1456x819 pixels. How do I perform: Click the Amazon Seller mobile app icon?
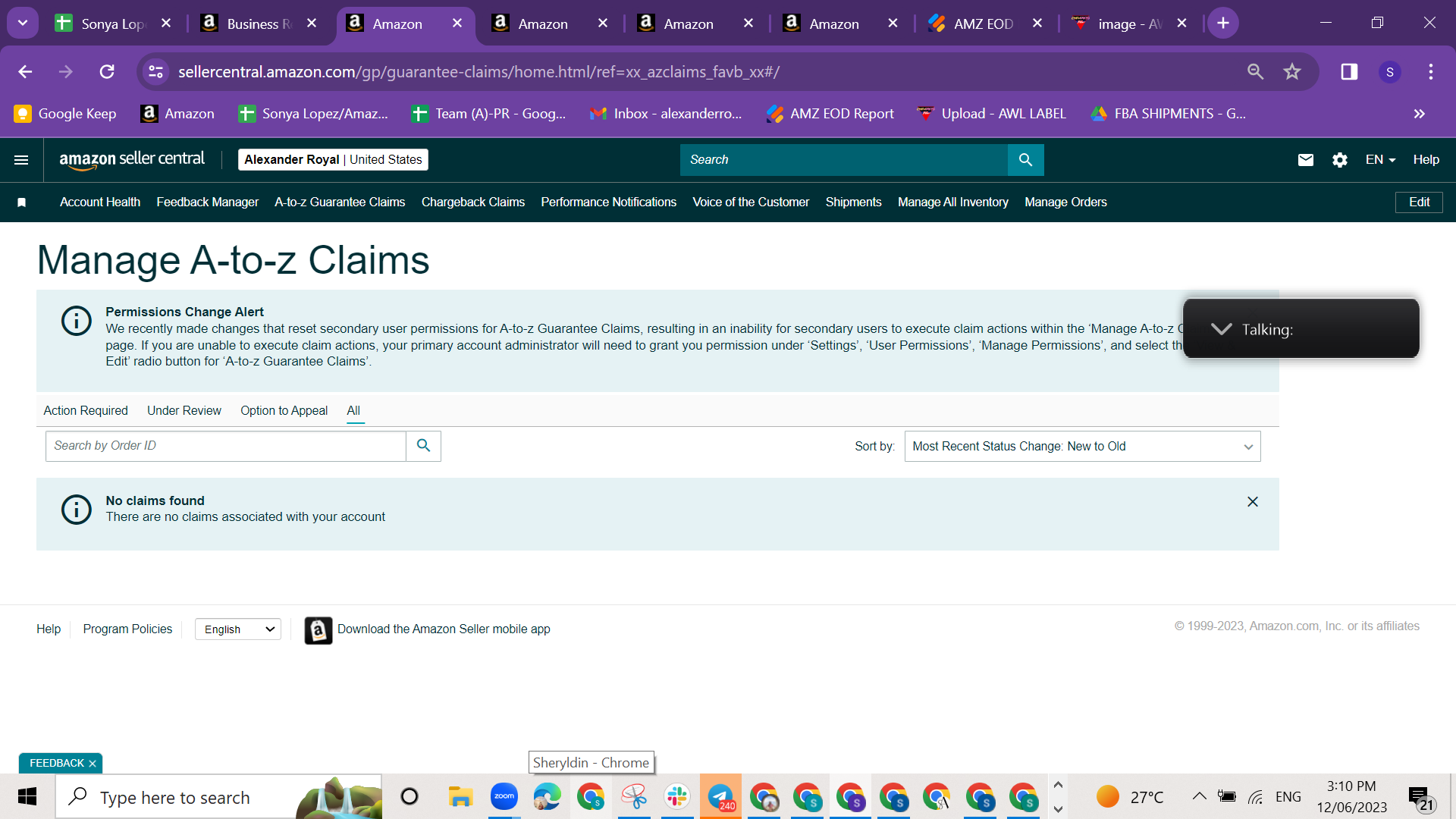coord(318,630)
